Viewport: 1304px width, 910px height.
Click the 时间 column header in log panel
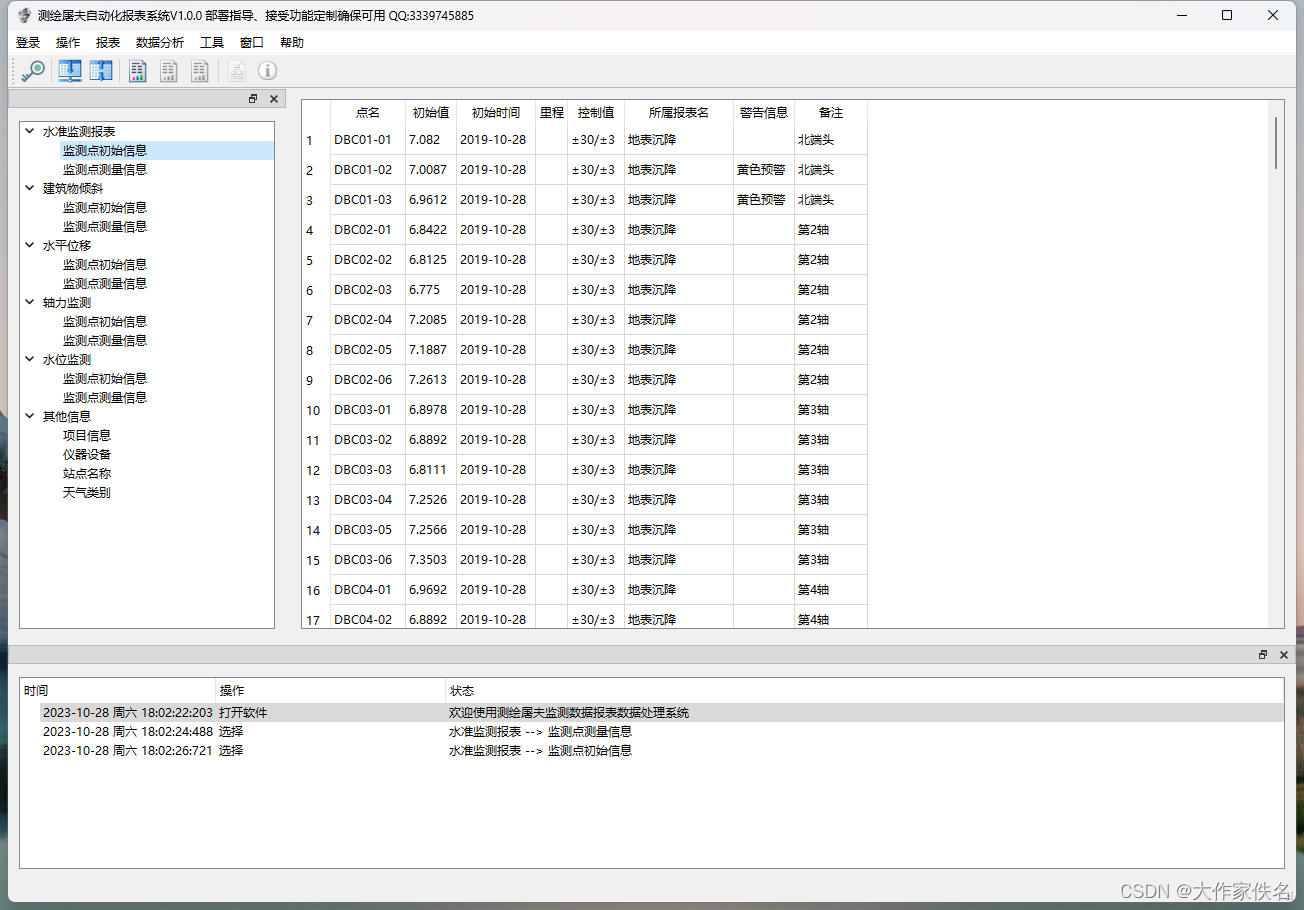pyautogui.click(x=118, y=691)
